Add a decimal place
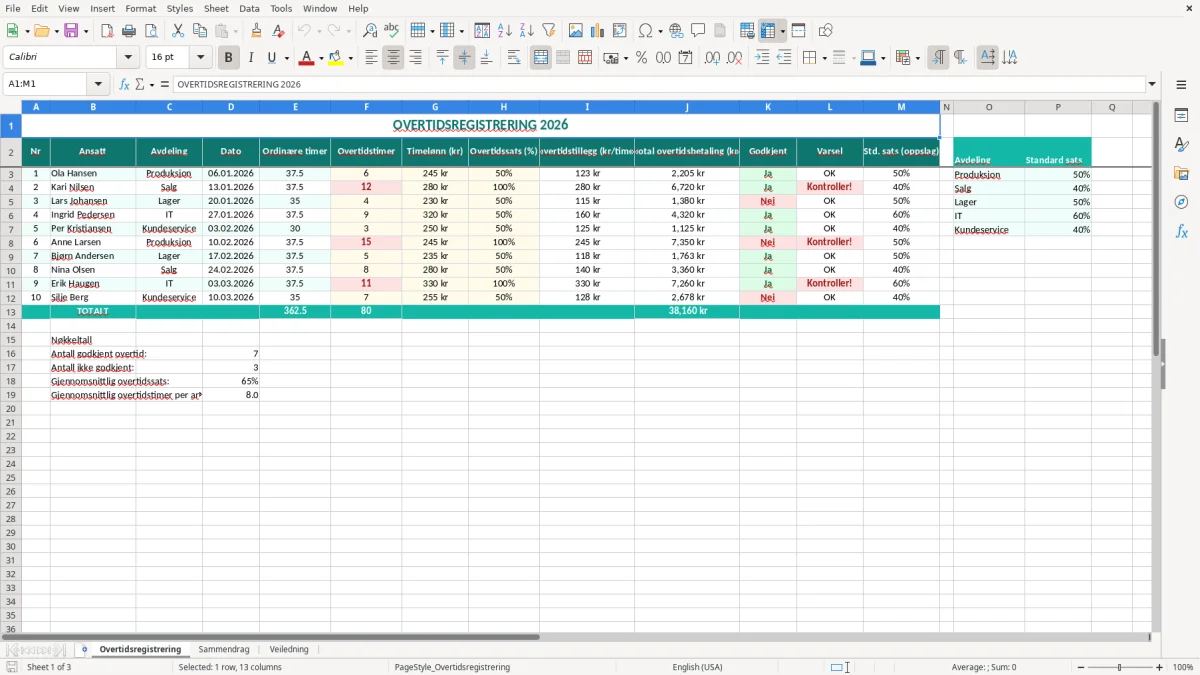 (713, 58)
